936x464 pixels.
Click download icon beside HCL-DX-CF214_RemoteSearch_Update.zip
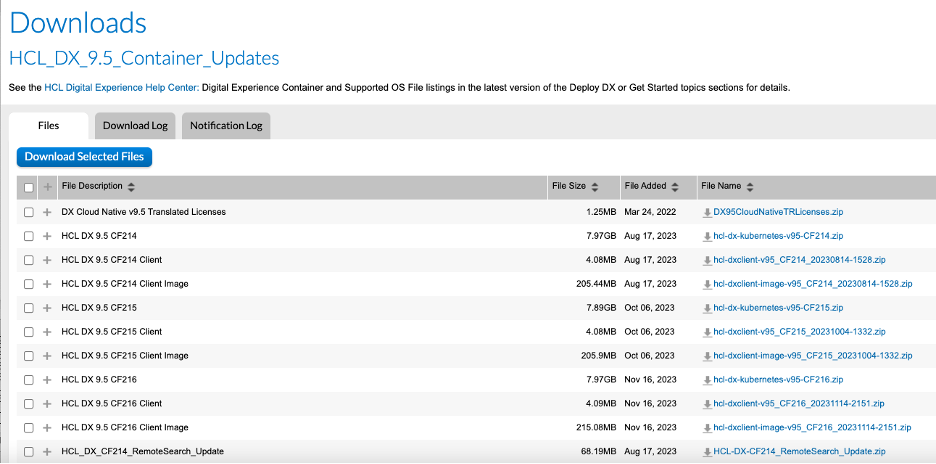707,452
